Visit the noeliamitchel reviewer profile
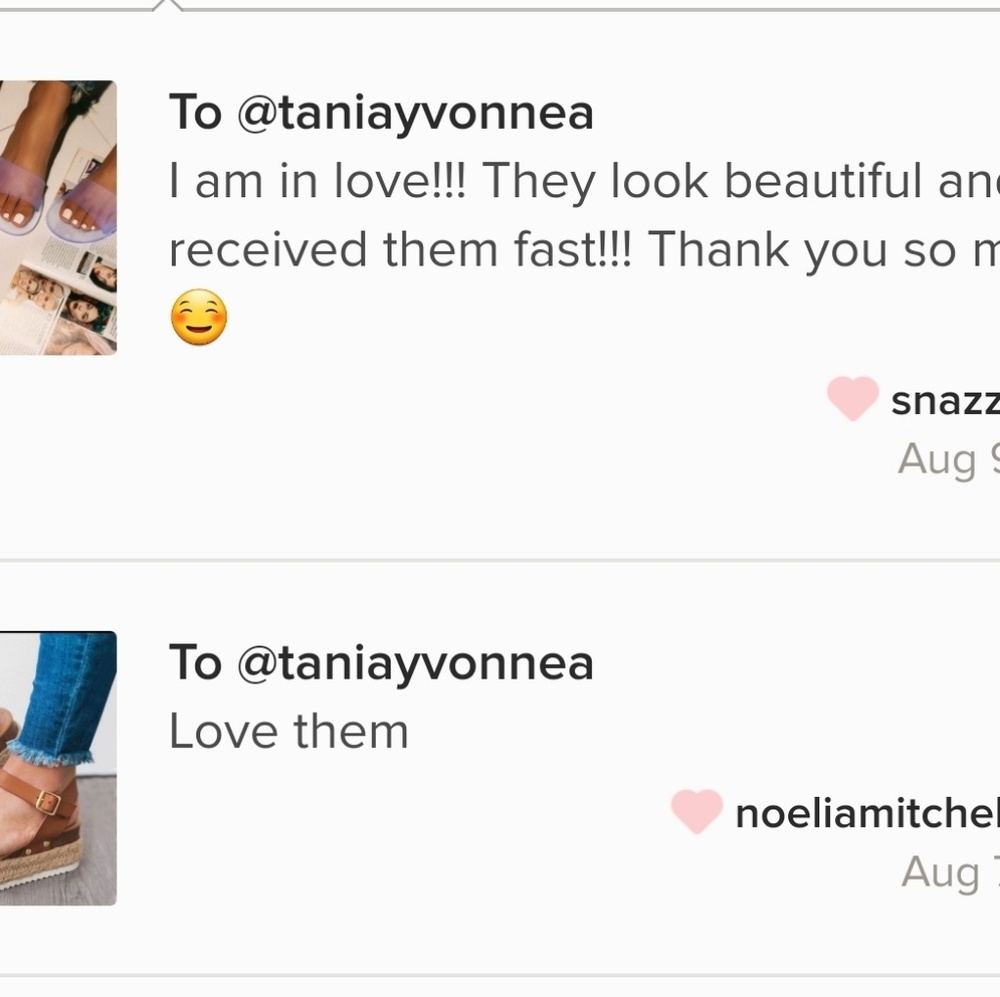The width and height of the screenshot is (1000, 997). (x=866, y=814)
